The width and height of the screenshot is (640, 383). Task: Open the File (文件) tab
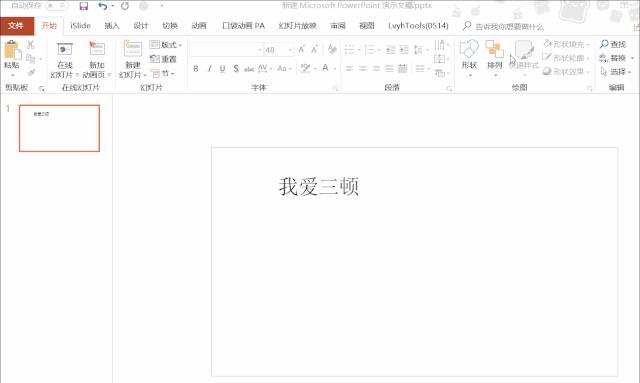16,26
